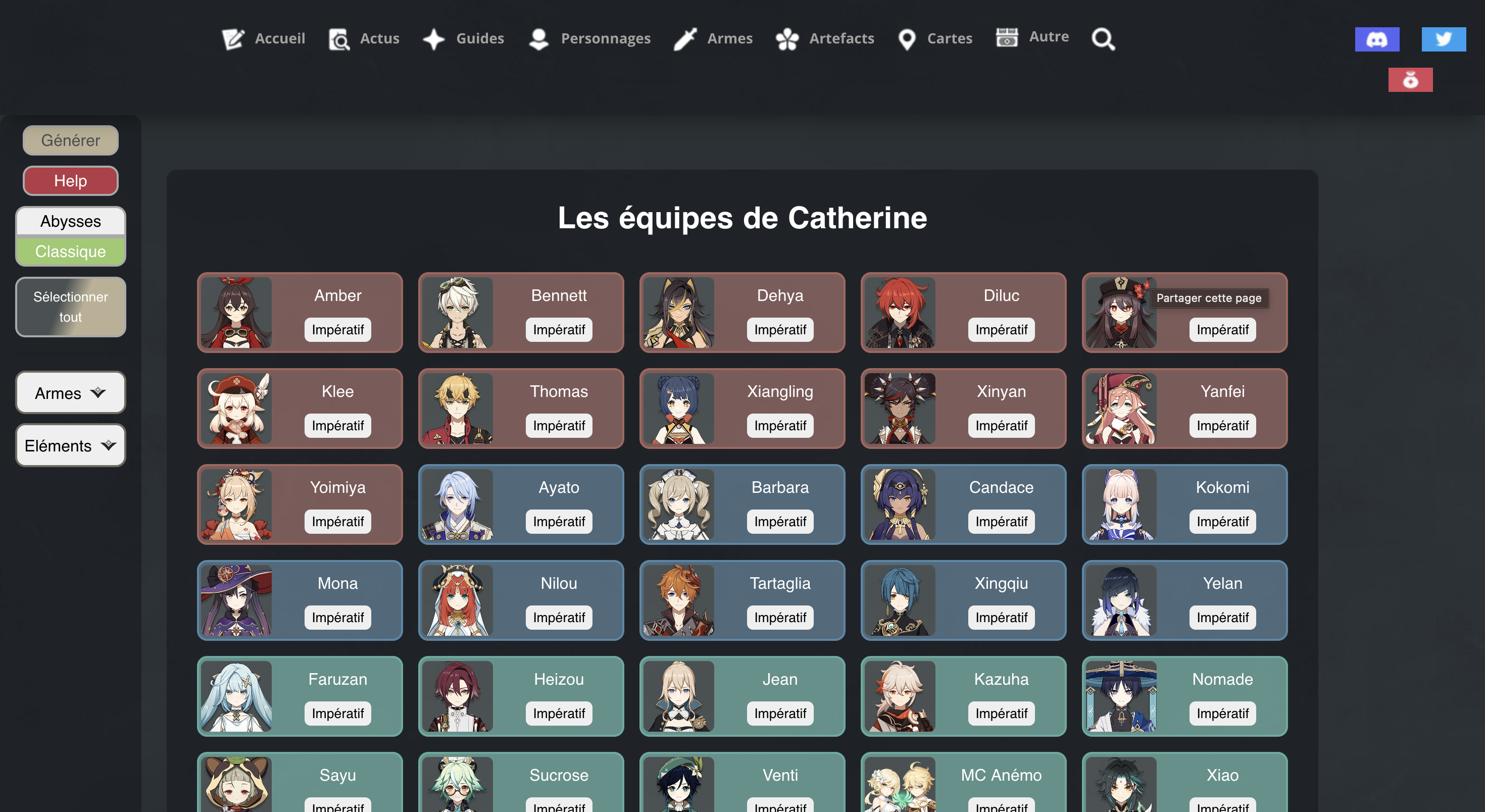Select Xingqiu's character portrait
This screenshot has height=812, width=1485.
tap(900, 600)
